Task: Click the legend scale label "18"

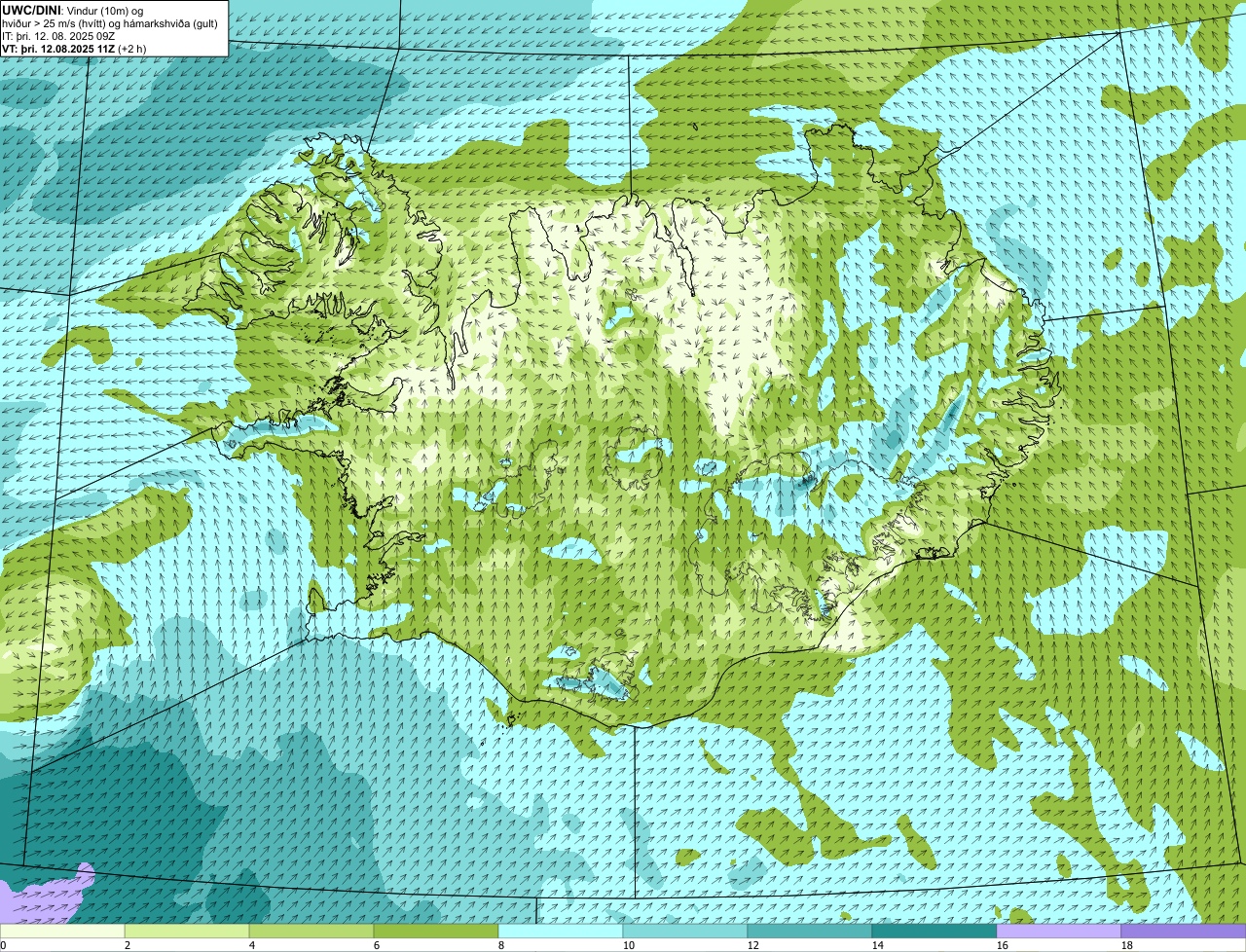Action: click(1127, 945)
